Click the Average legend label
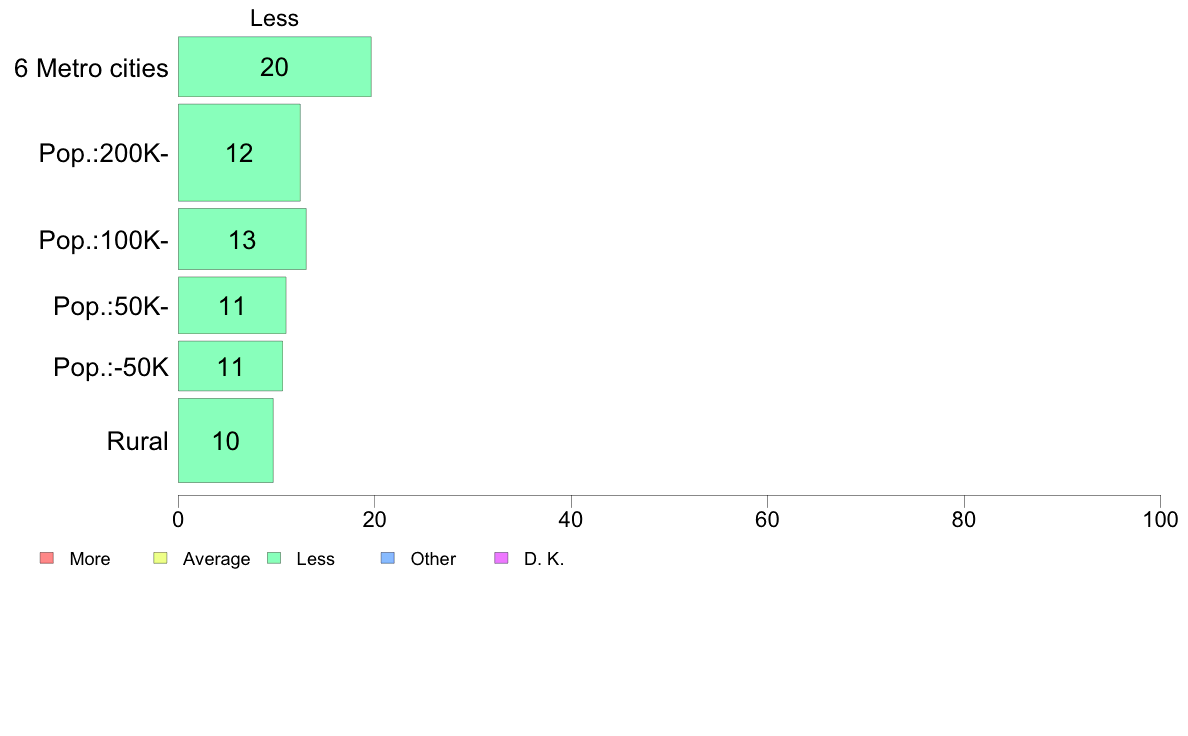 pyautogui.click(x=216, y=559)
